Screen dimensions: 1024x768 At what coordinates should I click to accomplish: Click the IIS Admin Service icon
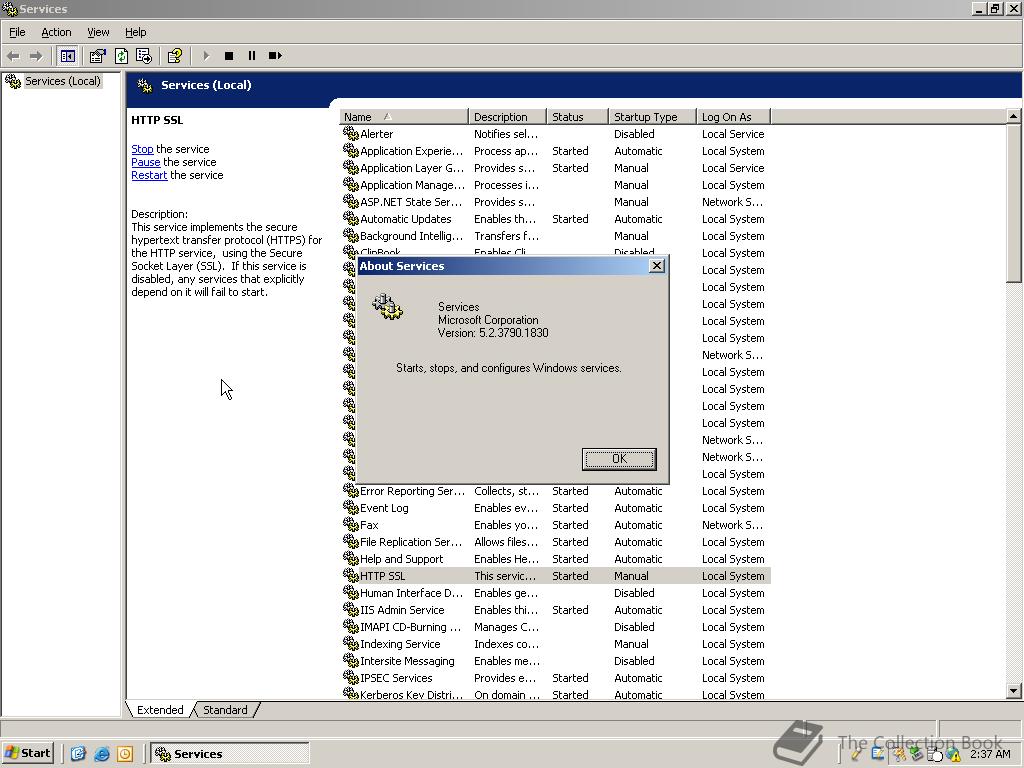tap(351, 609)
